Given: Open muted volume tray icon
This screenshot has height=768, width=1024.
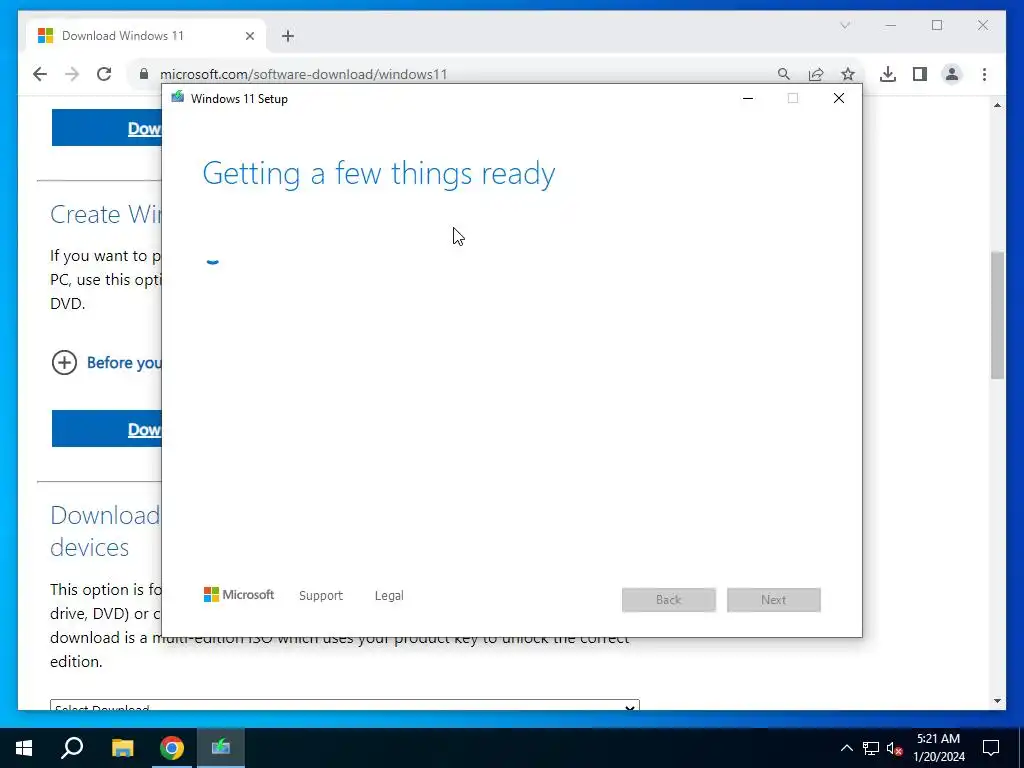Looking at the screenshot, I should pos(895,748).
